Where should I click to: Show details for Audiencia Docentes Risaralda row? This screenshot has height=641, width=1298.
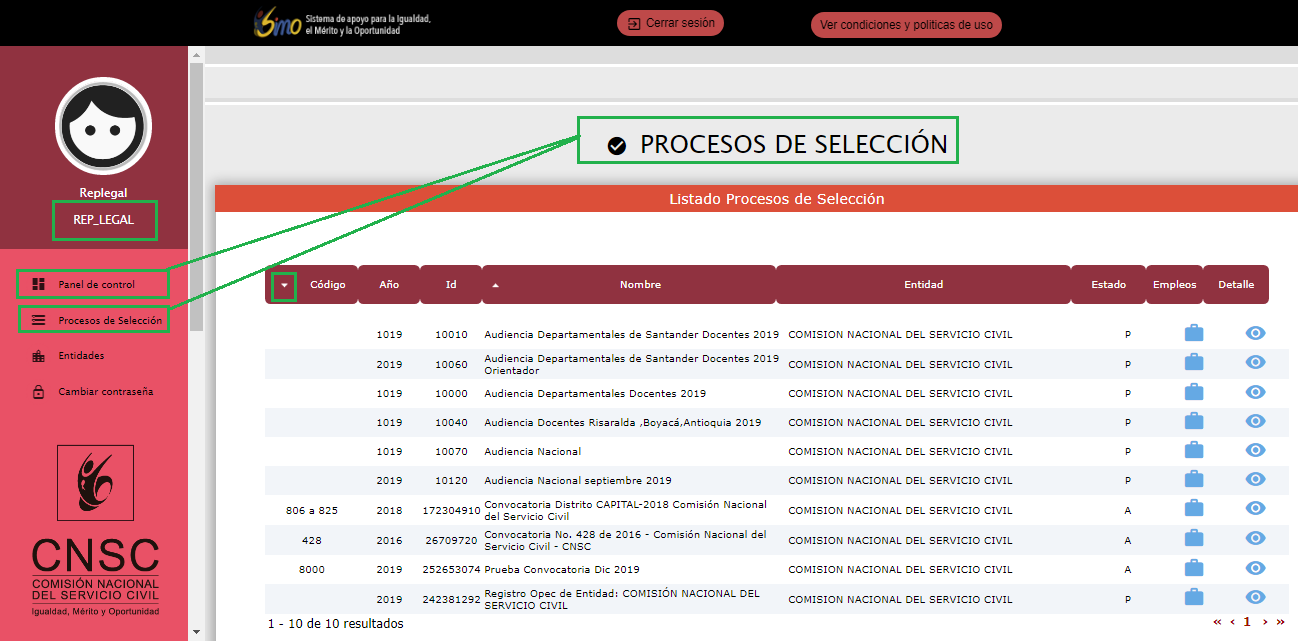1255,421
